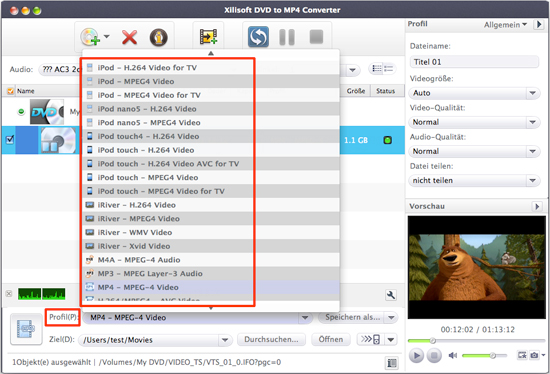Screen dimensions: 550x374
Task: Select iPod - H.264 Video for TV
Action: point(210,68)
